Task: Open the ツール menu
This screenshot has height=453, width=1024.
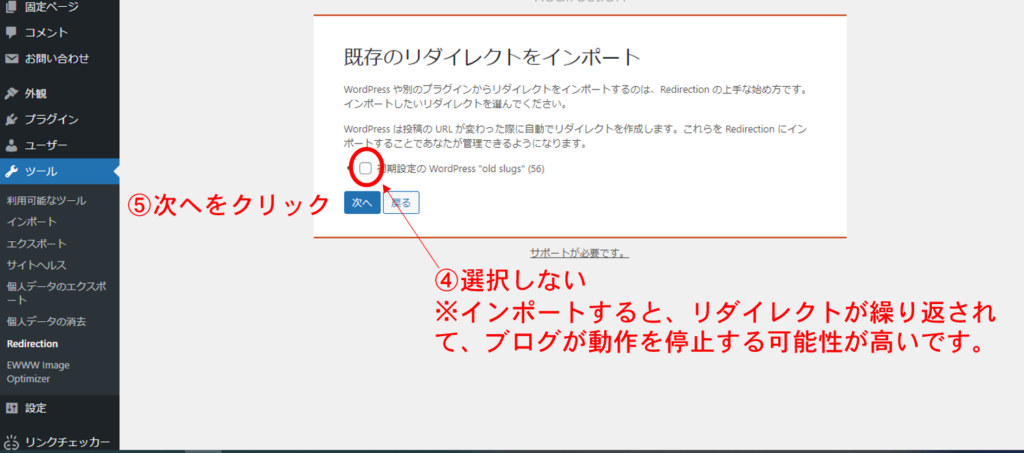Action: pyautogui.click(x=59, y=172)
